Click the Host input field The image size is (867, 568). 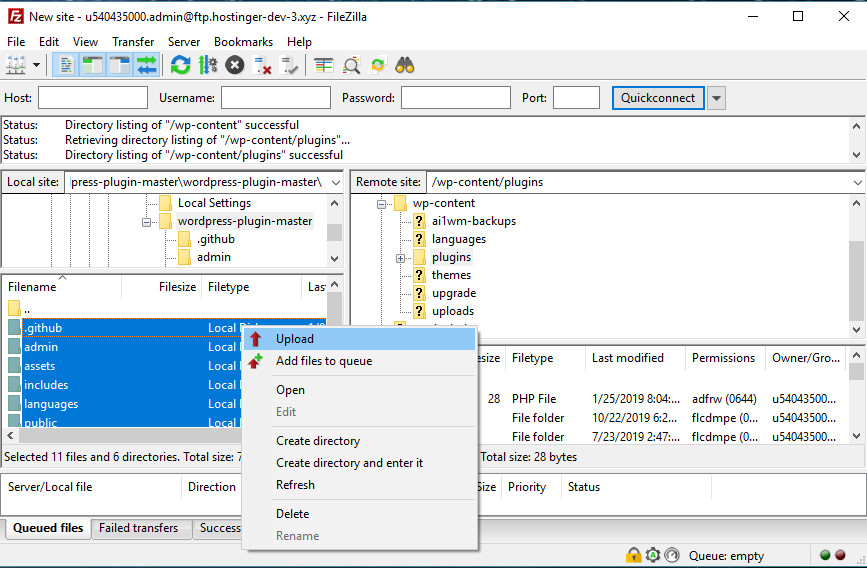92,98
